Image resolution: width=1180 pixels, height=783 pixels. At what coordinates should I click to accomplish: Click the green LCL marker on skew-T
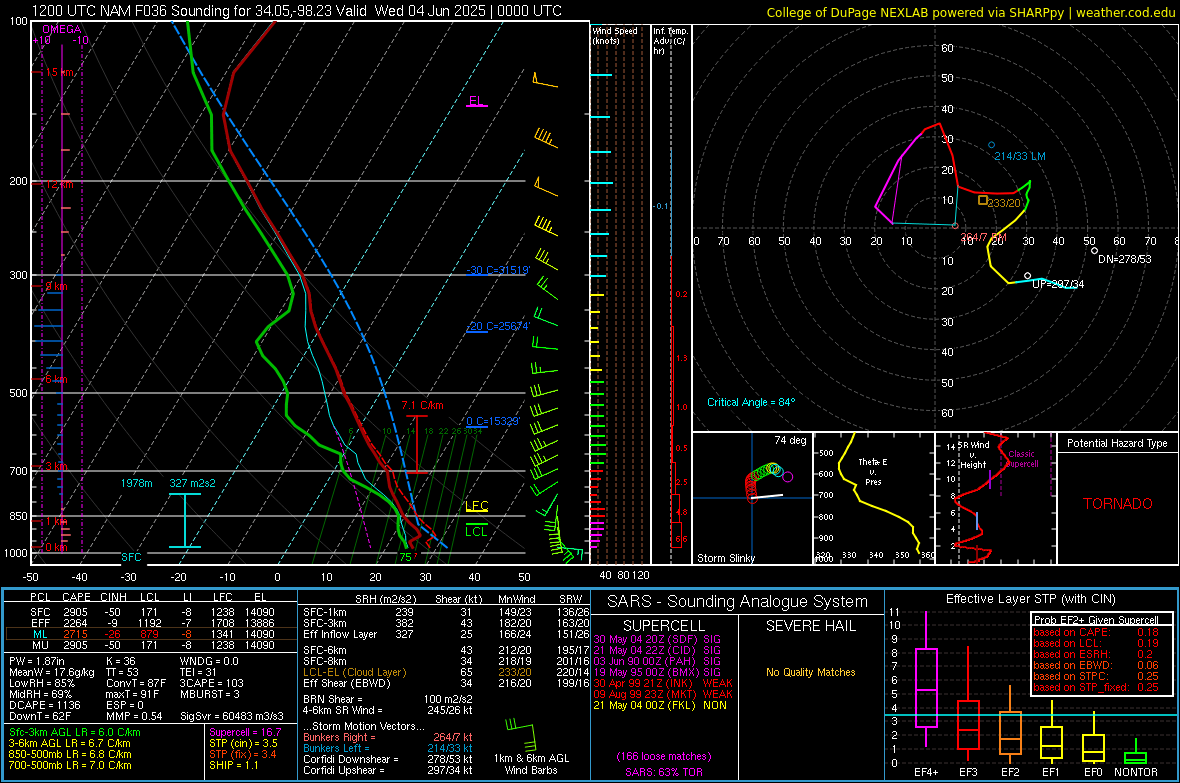point(476,532)
